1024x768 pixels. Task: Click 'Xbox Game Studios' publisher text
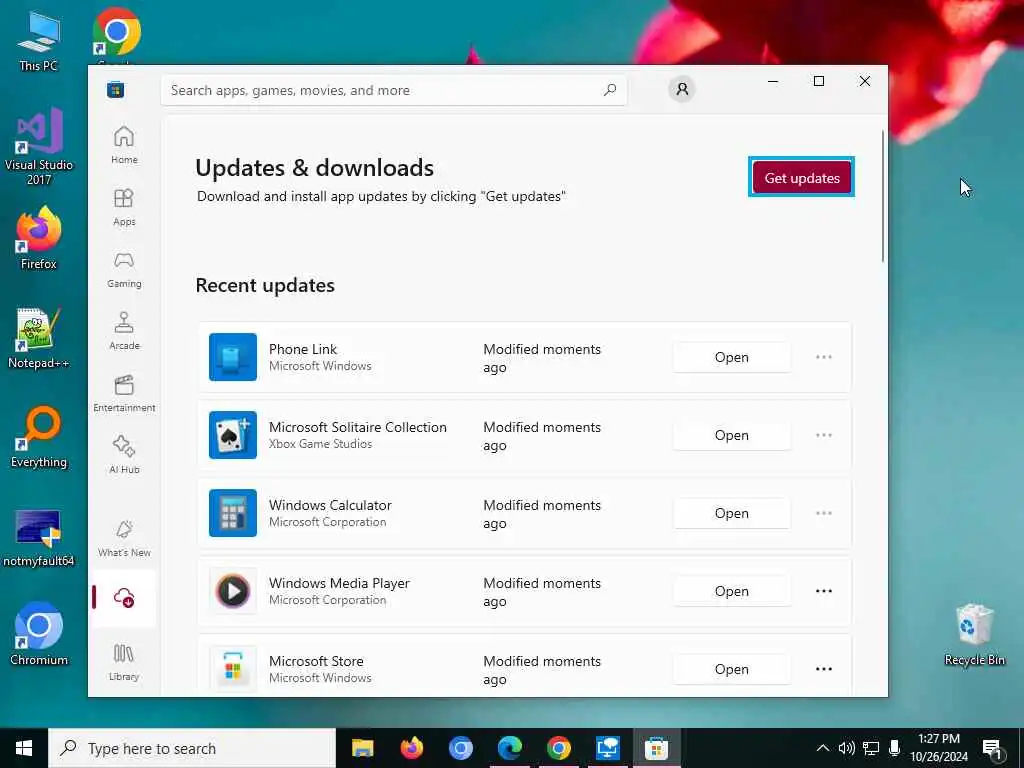coord(321,444)
